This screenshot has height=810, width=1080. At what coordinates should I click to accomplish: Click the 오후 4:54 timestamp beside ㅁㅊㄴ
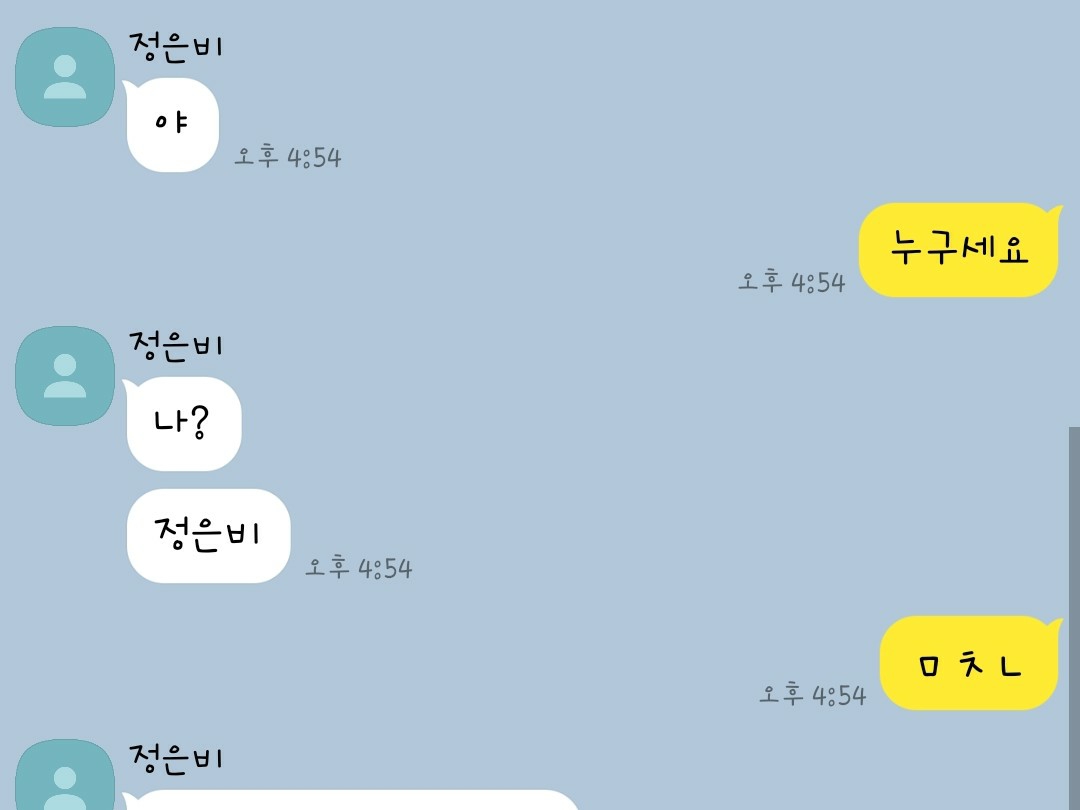click(x=813, y=694)
